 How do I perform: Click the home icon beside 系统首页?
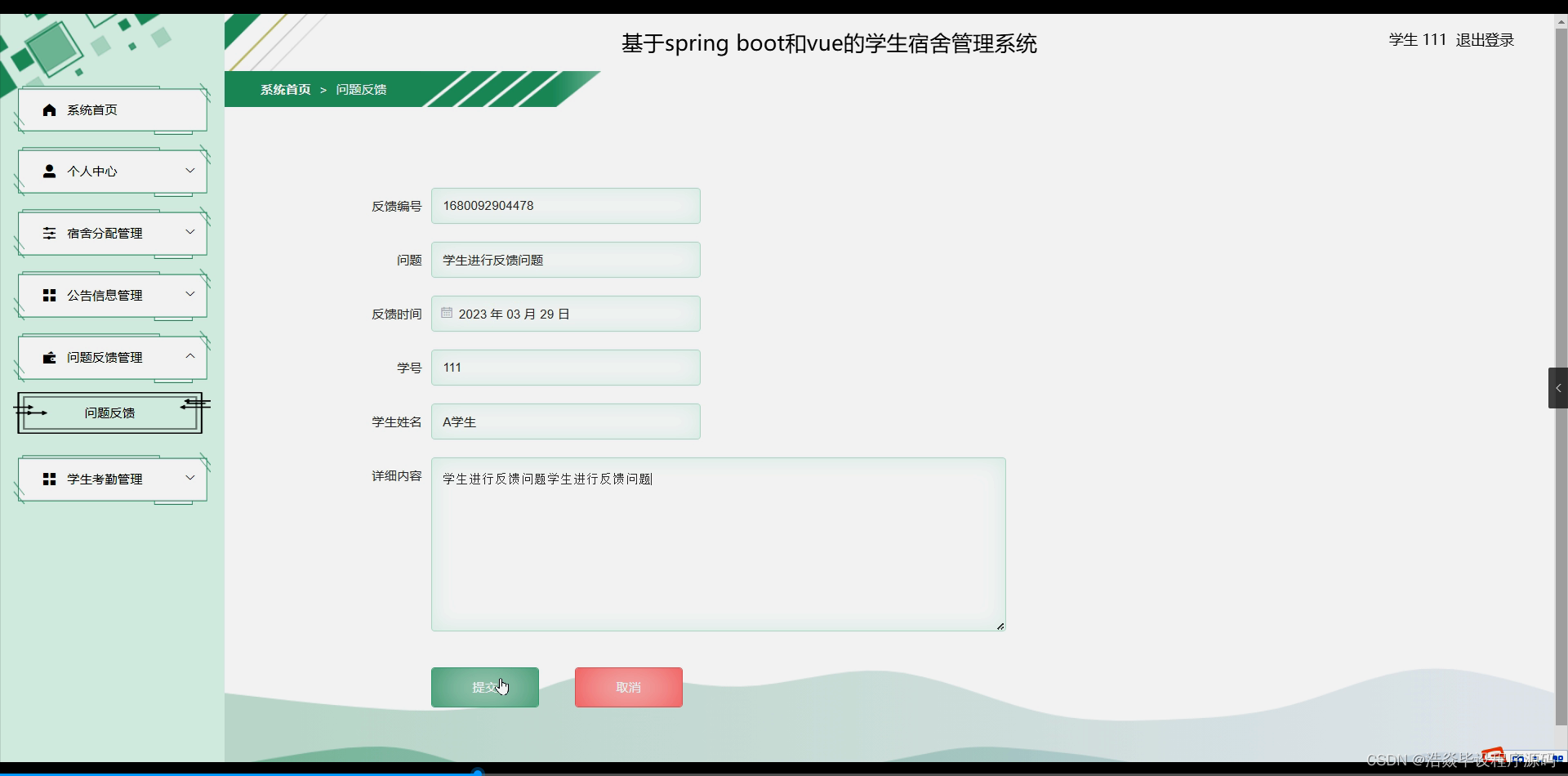(49, 109)
